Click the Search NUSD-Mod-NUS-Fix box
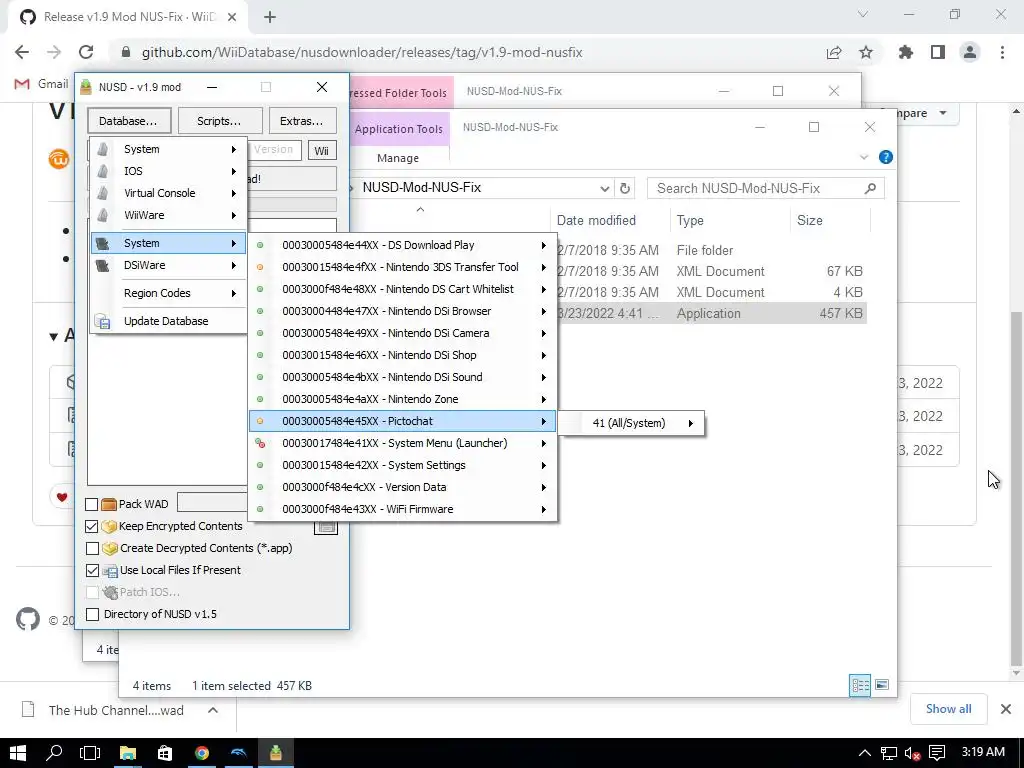 point(765,189)
